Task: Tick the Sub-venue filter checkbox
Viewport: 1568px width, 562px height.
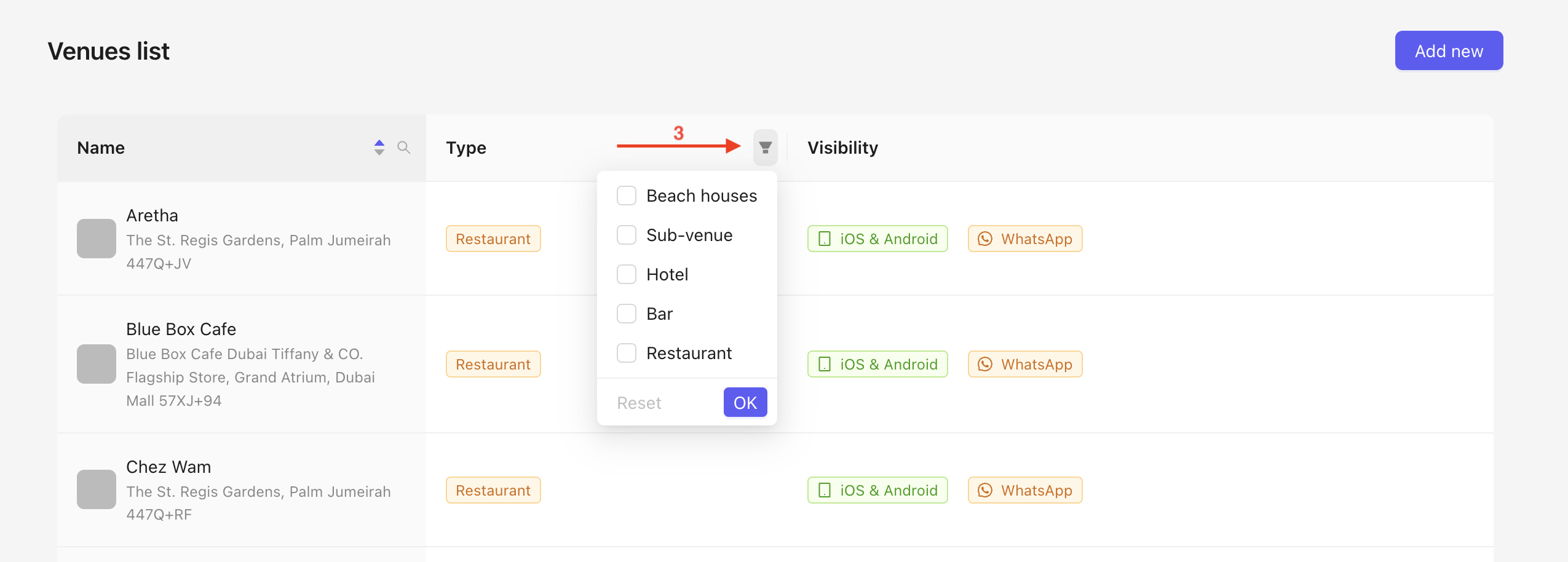Action: pyautogui.click(x=627, y=235)
